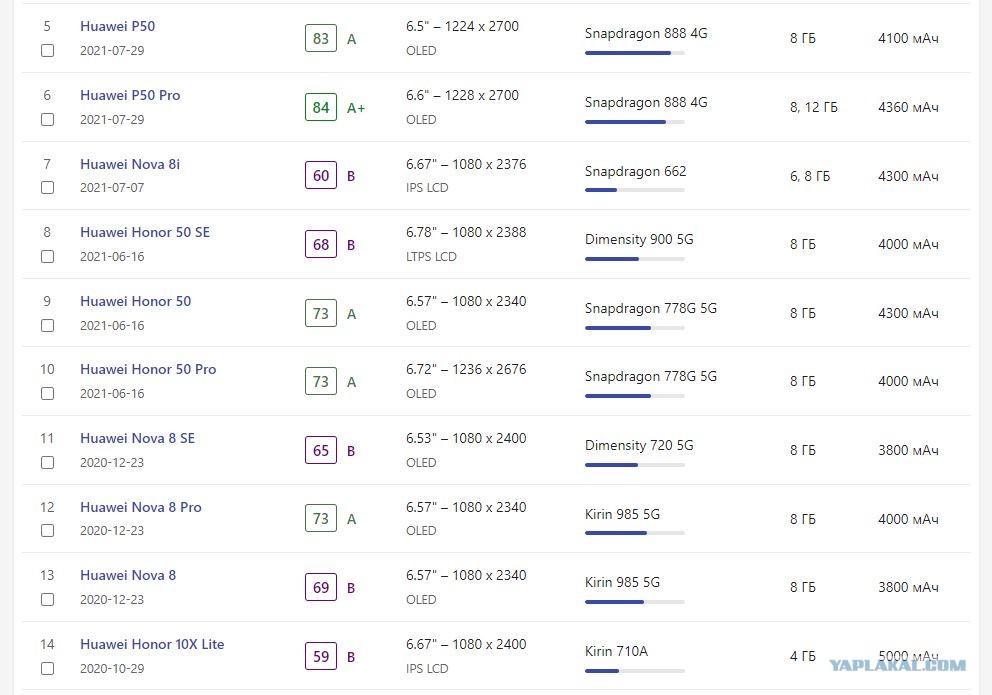This screenshot has width=992, height=695.
Task: Click the A+ grade label for P50 Pro
Action: point(356,108)
